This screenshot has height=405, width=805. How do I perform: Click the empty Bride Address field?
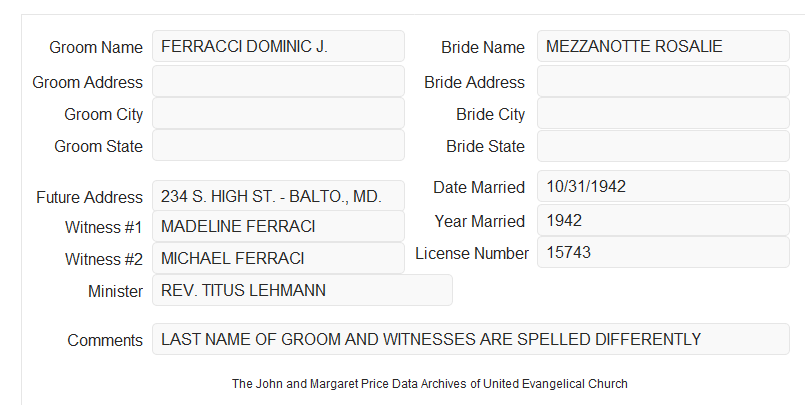click(x=663, y=81)
